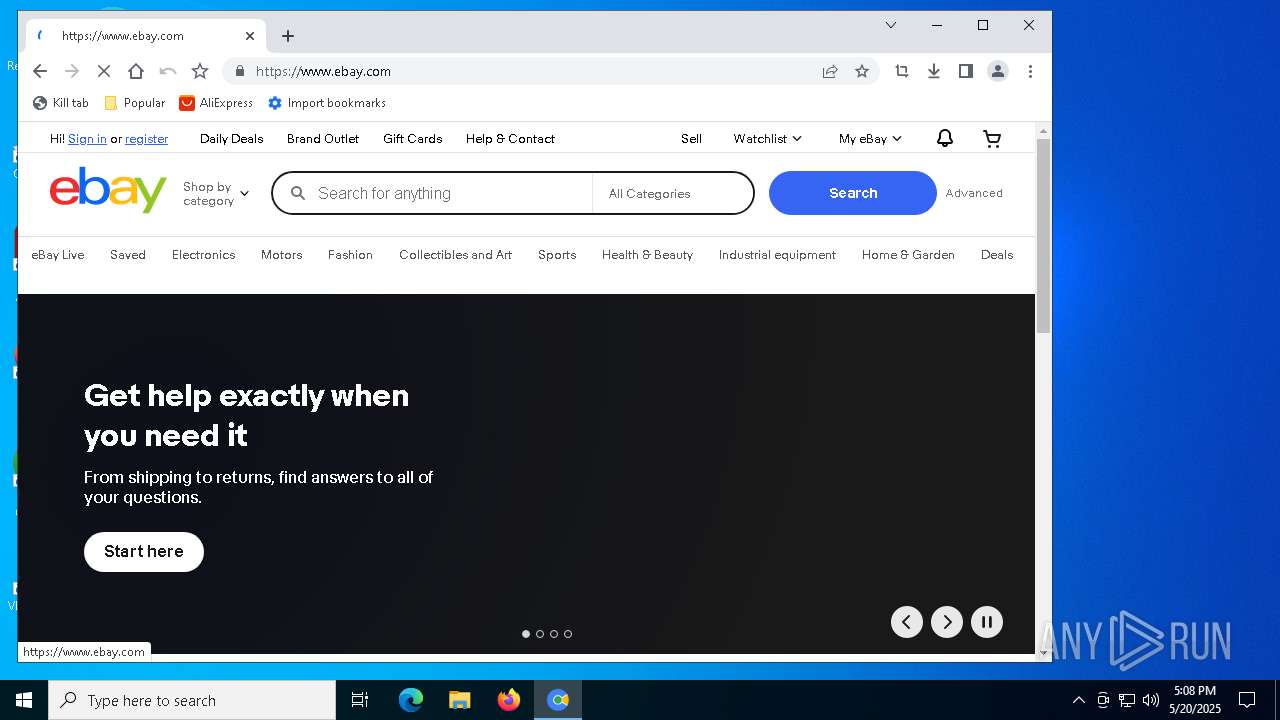Viewport: 1280px width, 720px height.
Task: Open Daily Deals link
Action: point(231,139)
